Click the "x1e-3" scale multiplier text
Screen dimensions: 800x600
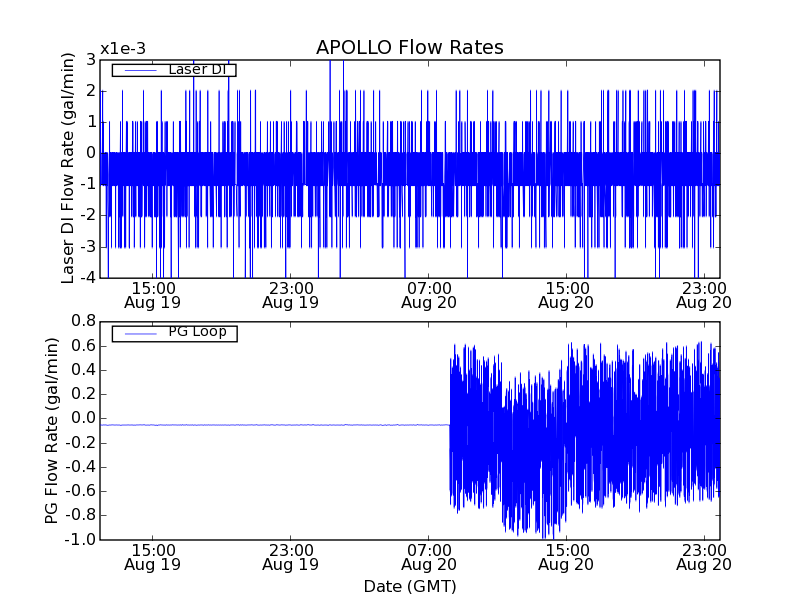(x=122, y=49)
